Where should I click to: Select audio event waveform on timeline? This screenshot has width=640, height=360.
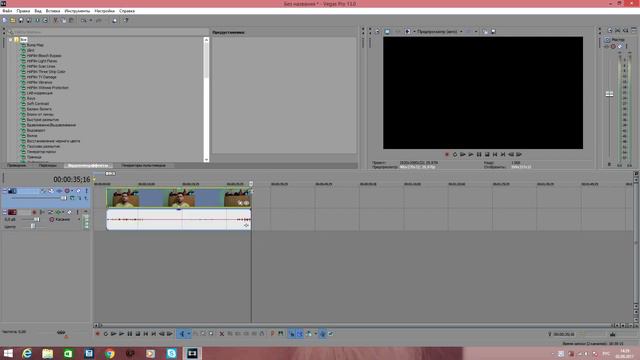178,220
